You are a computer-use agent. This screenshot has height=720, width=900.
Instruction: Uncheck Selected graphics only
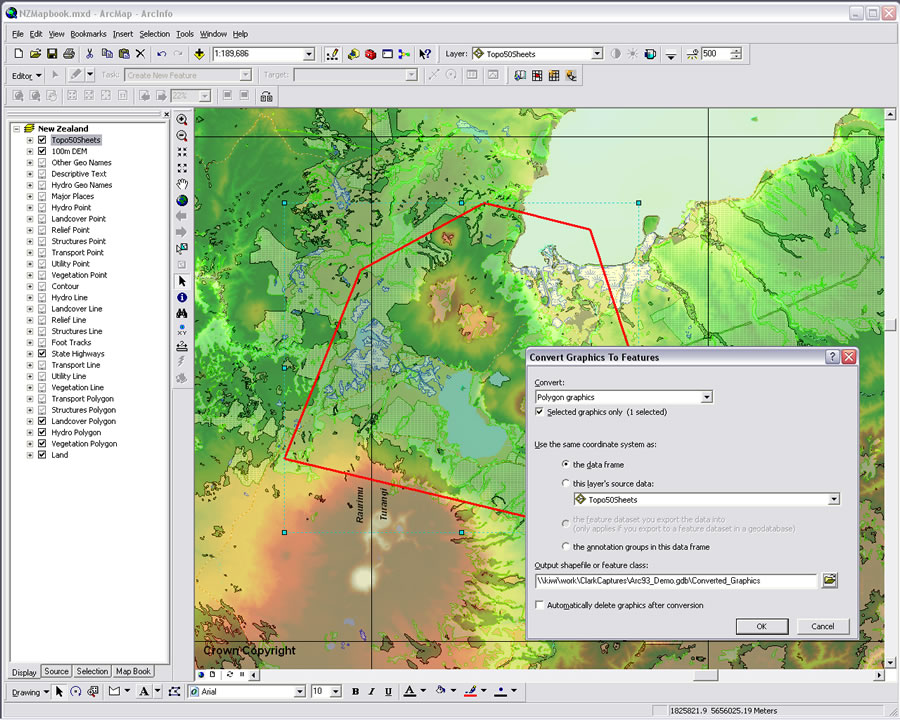pyautogui.click(x=538, y=412)
